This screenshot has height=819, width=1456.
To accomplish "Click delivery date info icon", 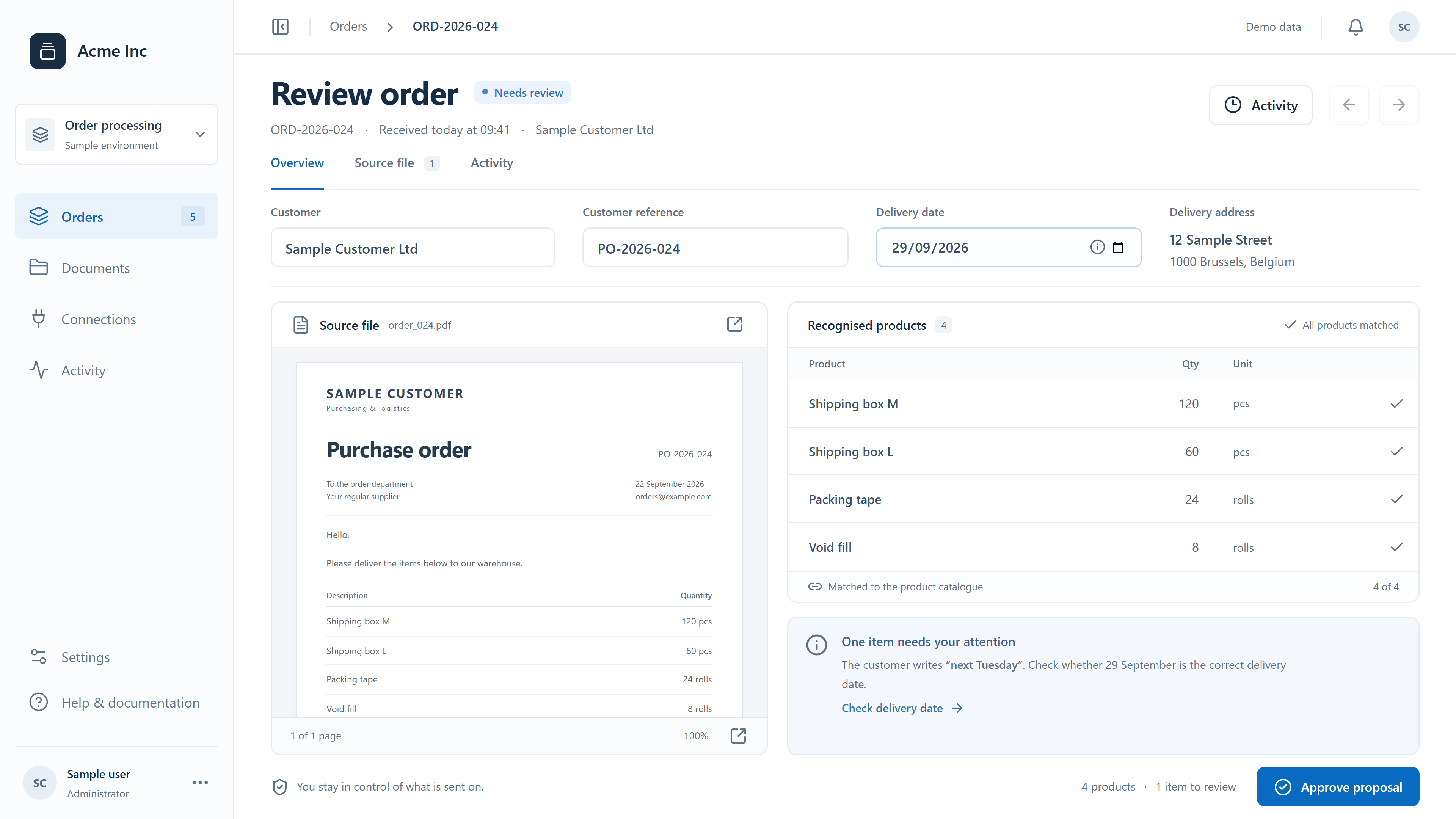I will [1097, 247].
